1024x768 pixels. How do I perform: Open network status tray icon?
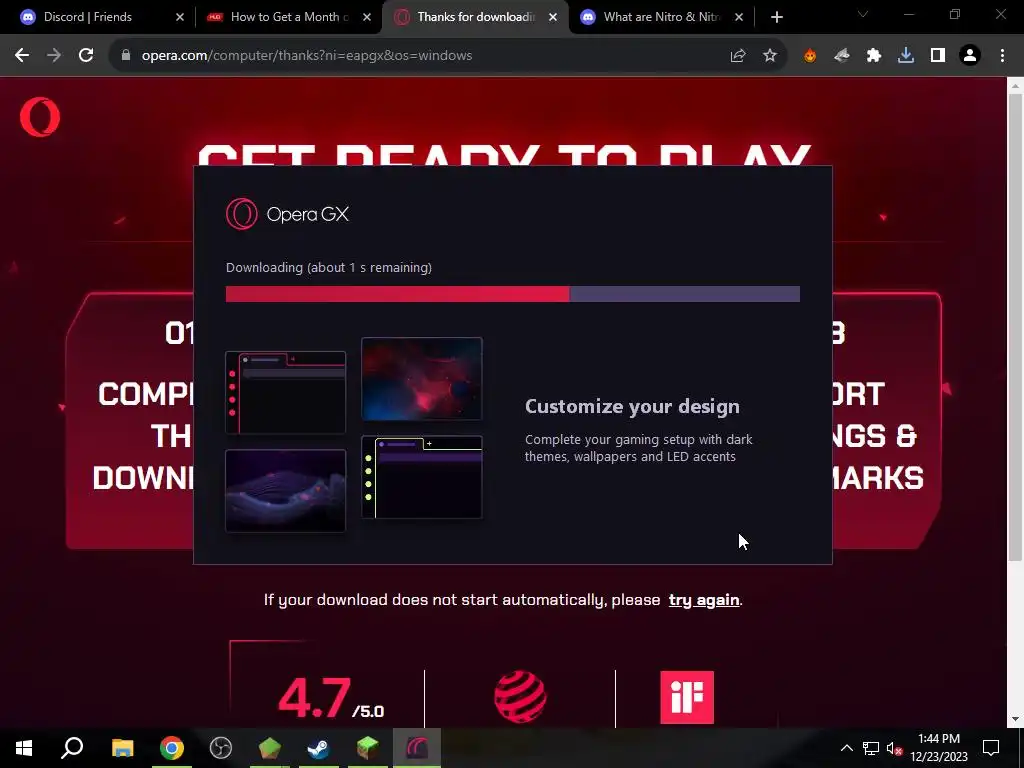(871, 748)
